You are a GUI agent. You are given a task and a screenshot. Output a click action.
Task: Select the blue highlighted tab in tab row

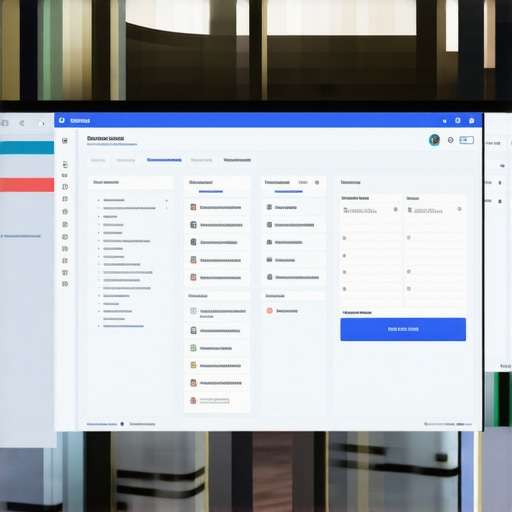(164, 160)
